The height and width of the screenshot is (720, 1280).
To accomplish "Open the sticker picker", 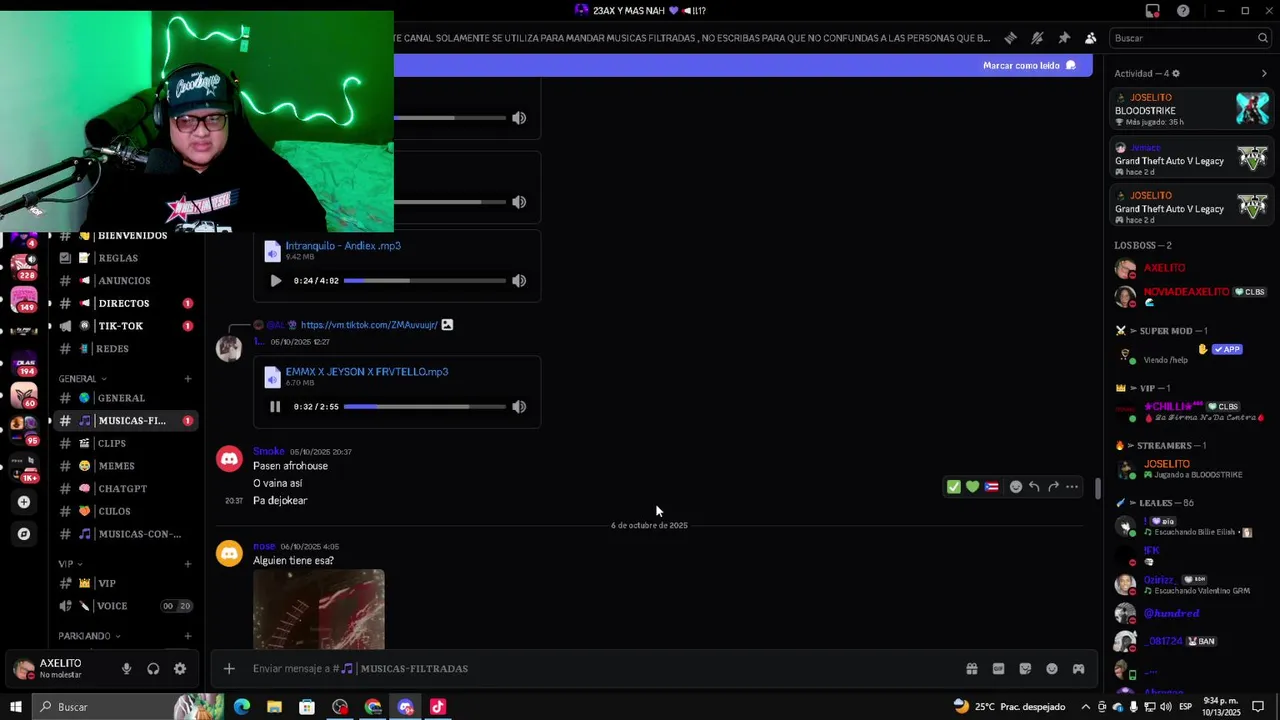I will click(1025, 669).
